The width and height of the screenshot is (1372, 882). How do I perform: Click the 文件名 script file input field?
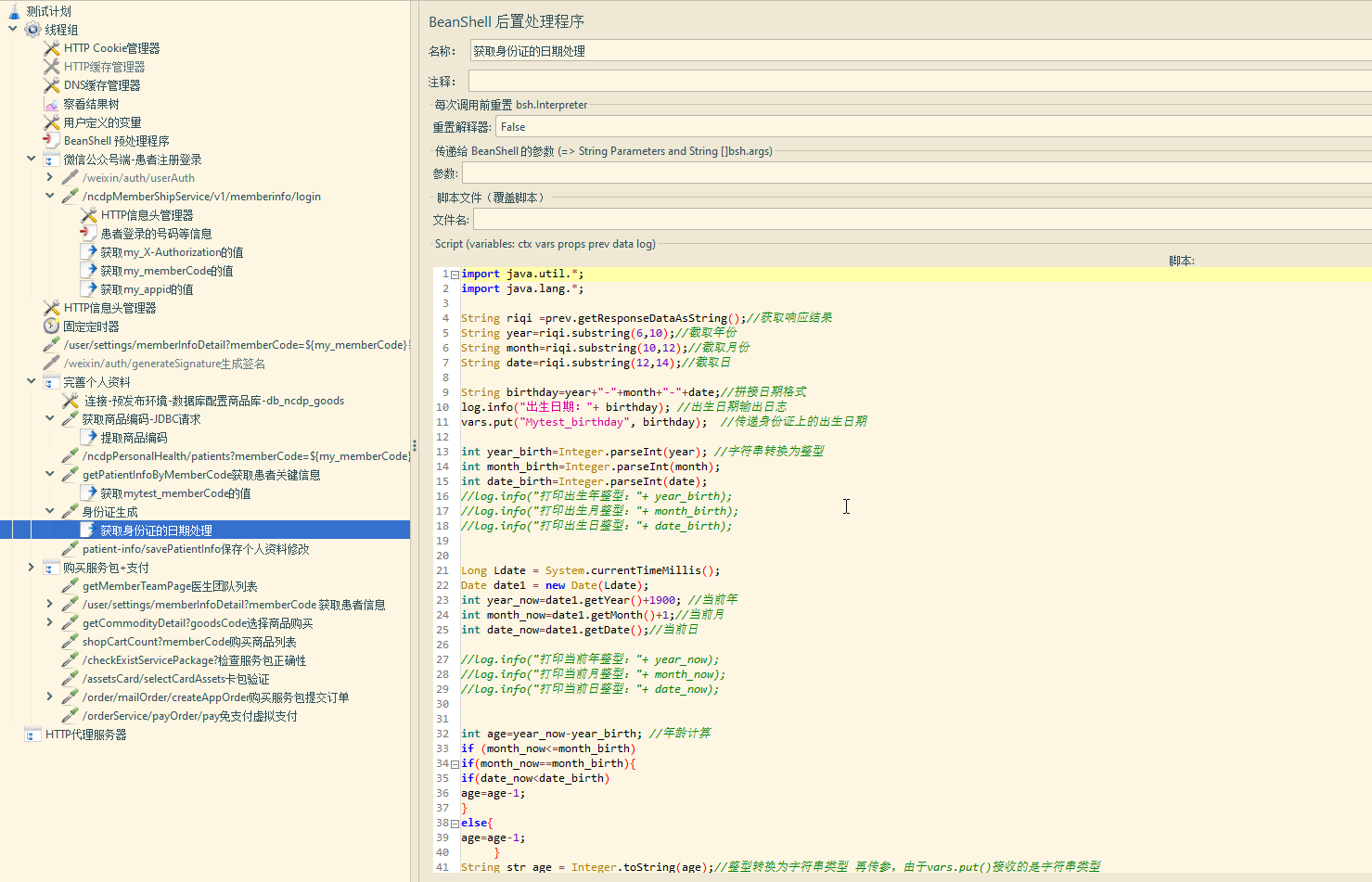(922, 220)
